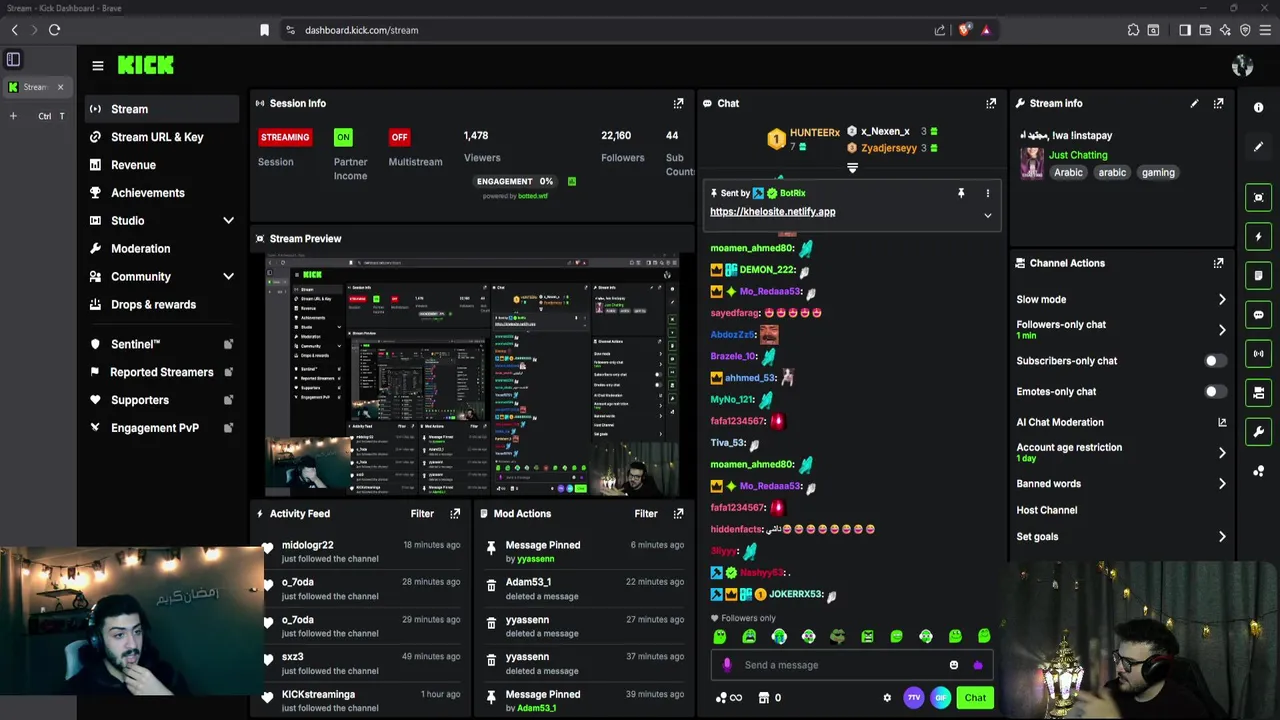Collapse the pinned message with the chevron
This screenshot has height=720, width=1280.
(987, 215)
